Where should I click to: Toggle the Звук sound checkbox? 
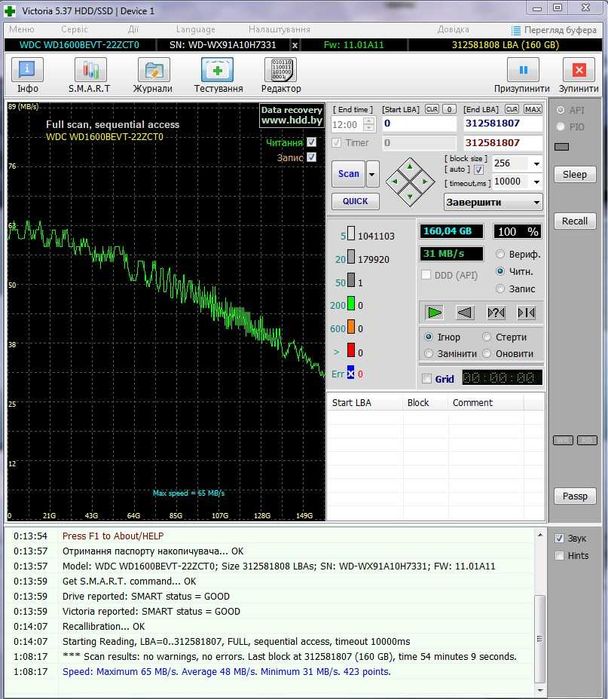tap(560, 538)
